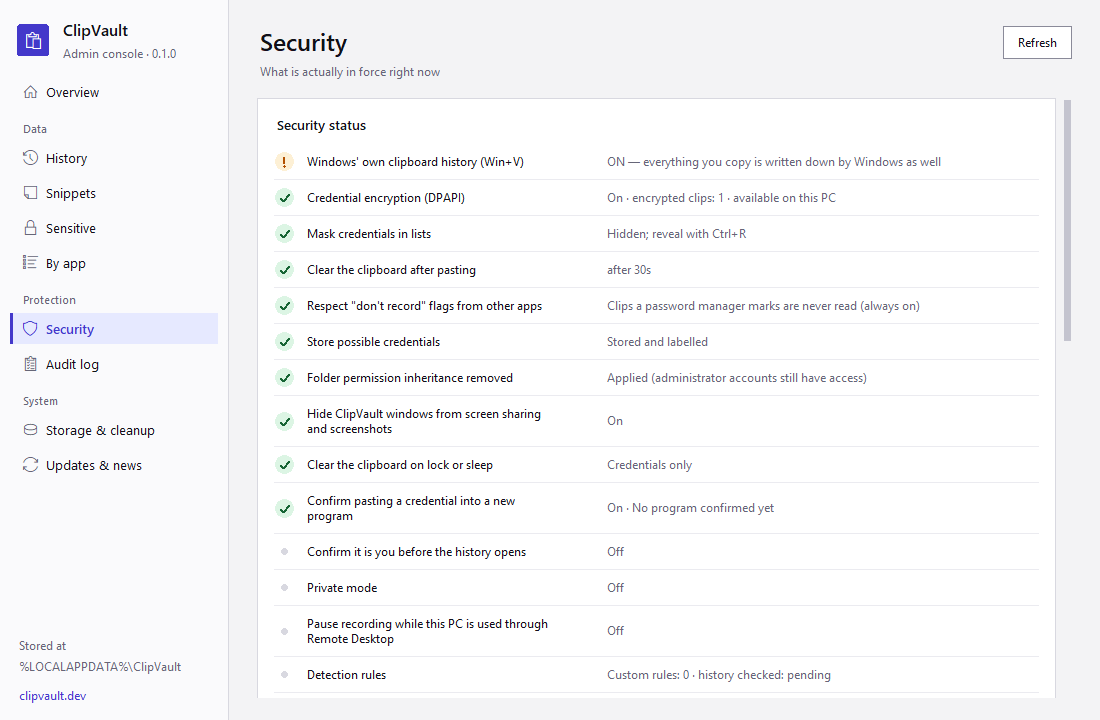
Task: Click the green check beside Hide ClipVault windows
Action: 284,421
